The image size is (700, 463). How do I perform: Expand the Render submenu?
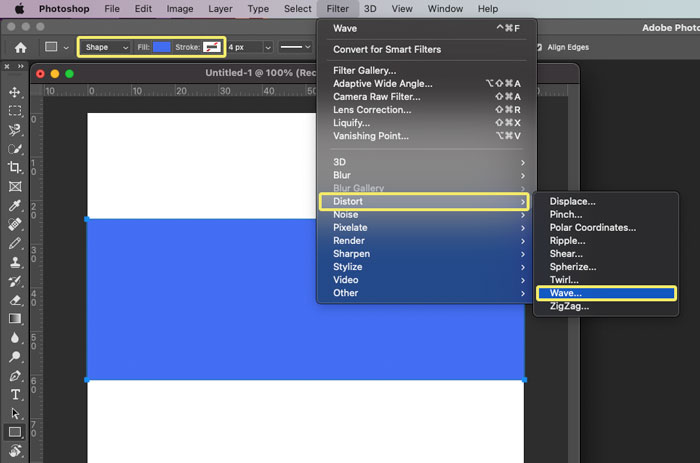coord(426,241)
